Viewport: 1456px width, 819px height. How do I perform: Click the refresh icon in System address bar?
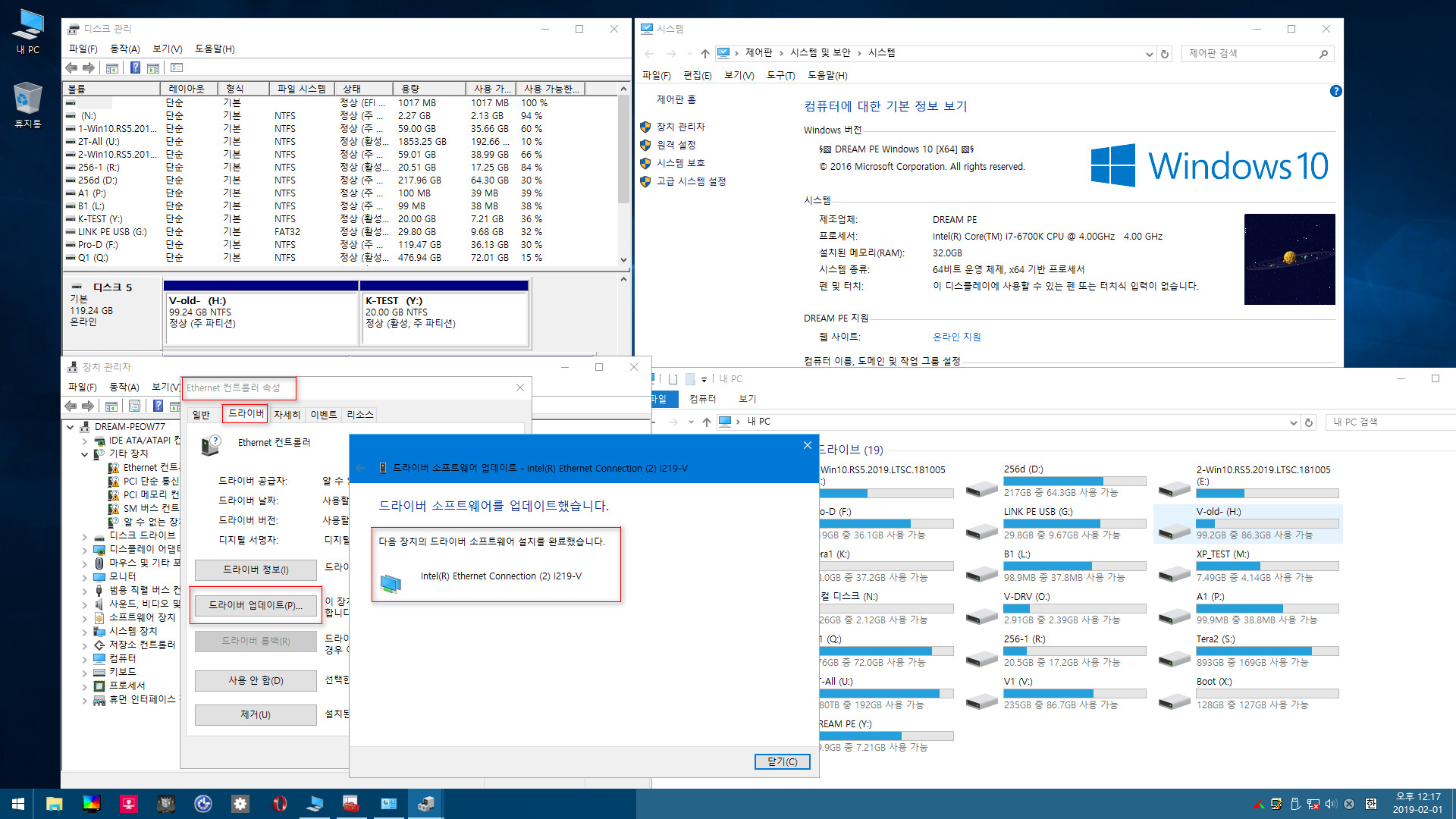pos(1165,54)
